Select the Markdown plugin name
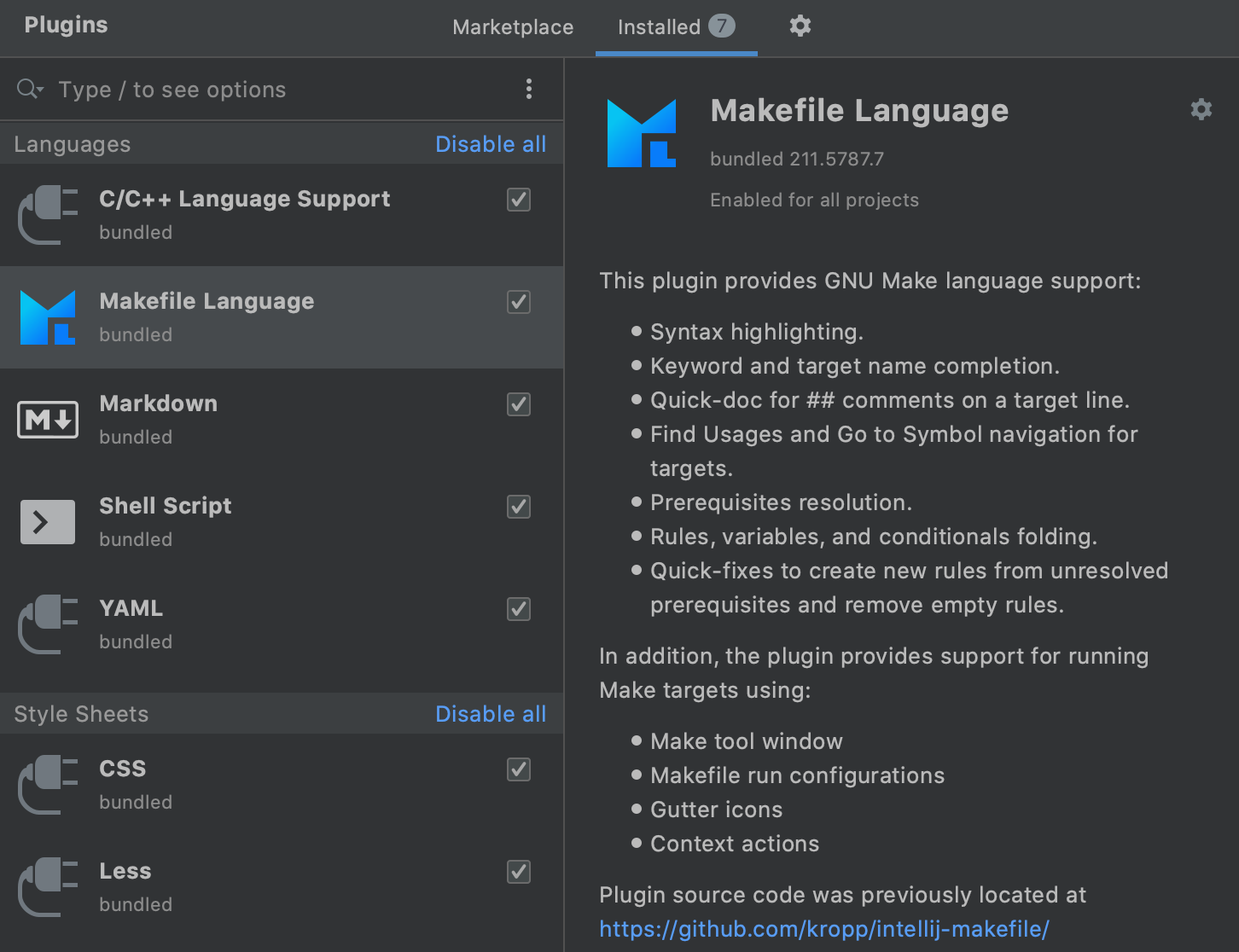1239x952 pixels. (x=158, y=403)
